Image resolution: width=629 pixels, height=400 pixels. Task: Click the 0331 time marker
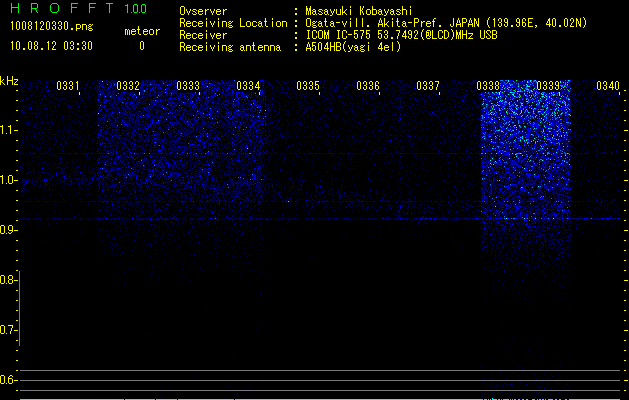pos(68,86)
